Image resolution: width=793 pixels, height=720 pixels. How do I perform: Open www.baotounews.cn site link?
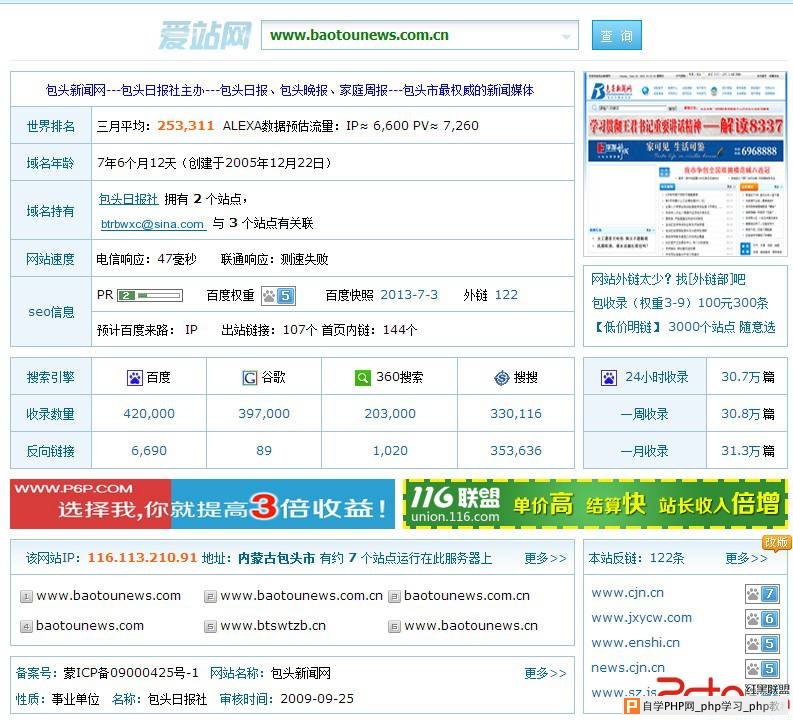[x=471, y=625]
